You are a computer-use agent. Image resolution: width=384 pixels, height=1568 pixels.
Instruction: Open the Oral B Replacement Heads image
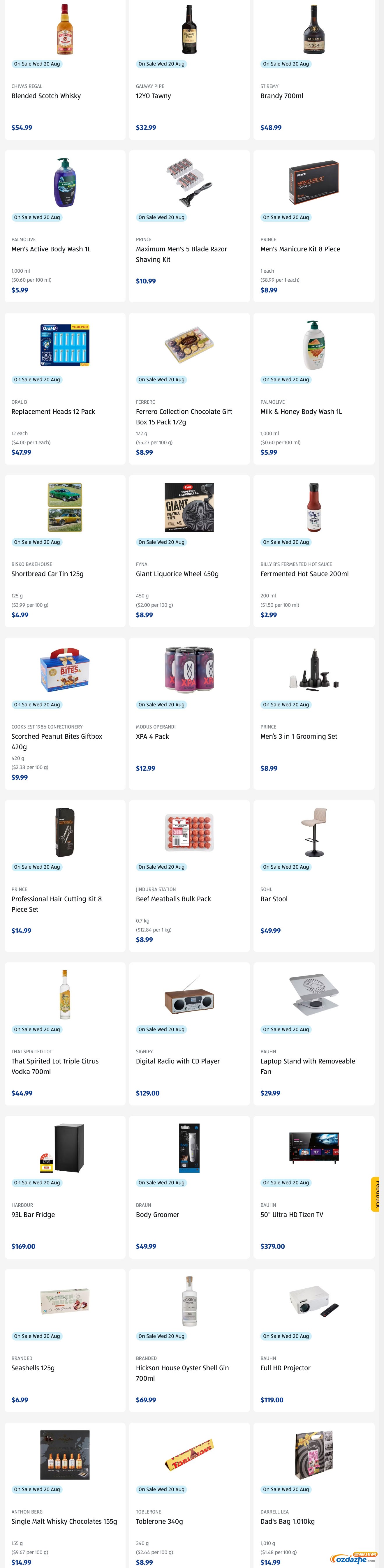point(65,345)
